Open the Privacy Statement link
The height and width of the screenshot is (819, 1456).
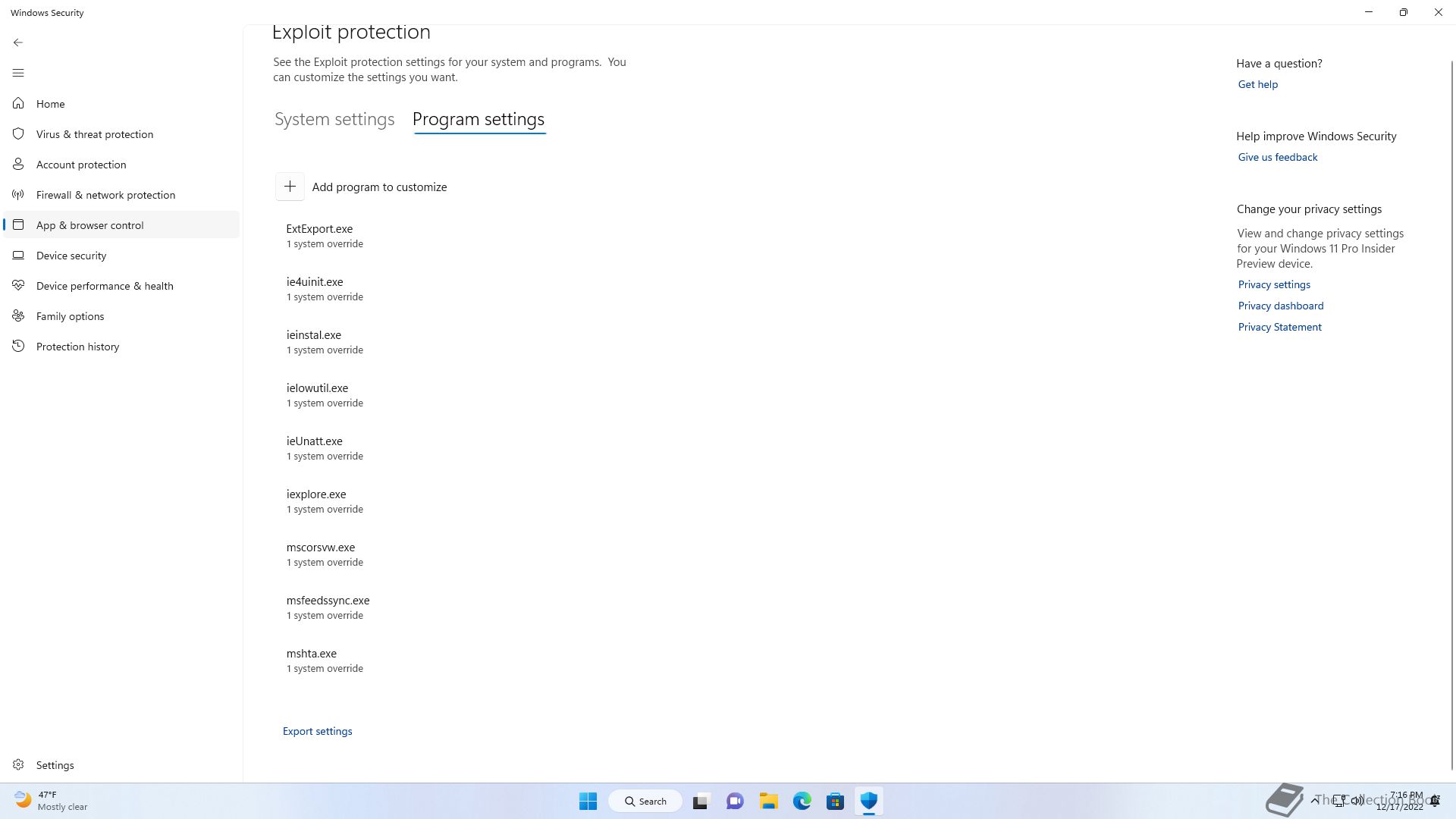tap(1279, 327)
